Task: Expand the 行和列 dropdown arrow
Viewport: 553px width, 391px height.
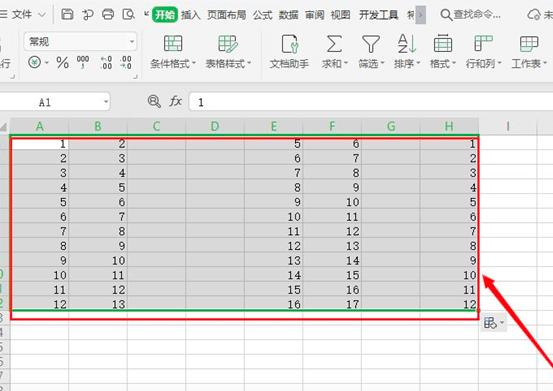Action: tap(499, 63)
